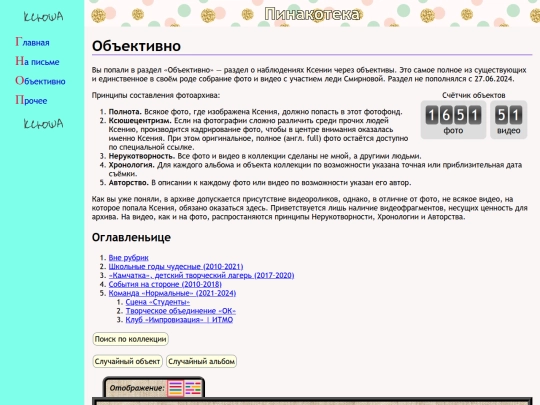Open Клуб «Импровизация» | ИТМО sub-link
540x405 pixels.
179,320
